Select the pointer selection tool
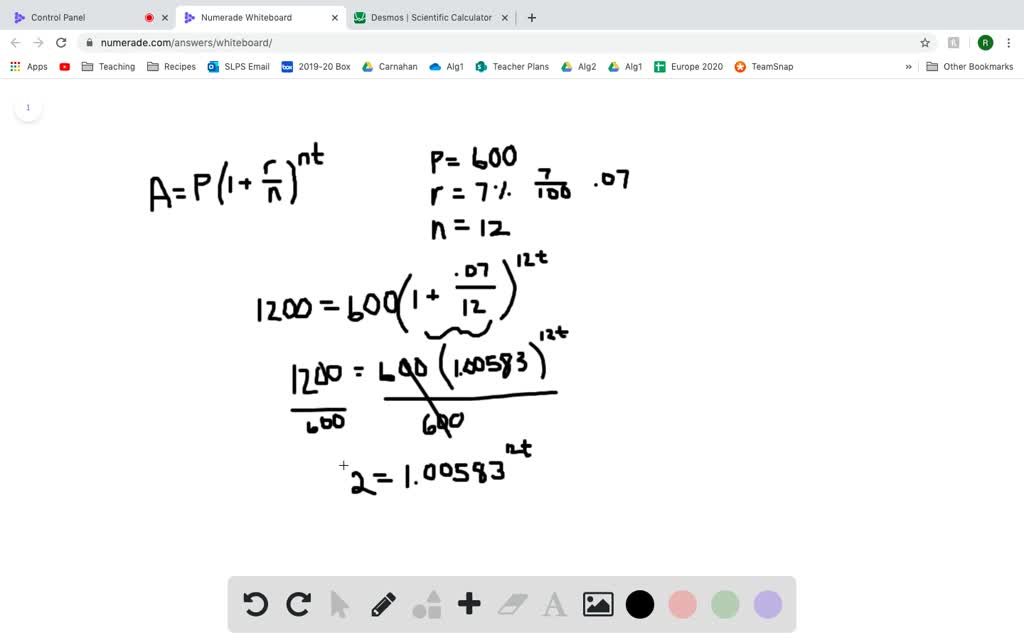 [x=340, y=604]
